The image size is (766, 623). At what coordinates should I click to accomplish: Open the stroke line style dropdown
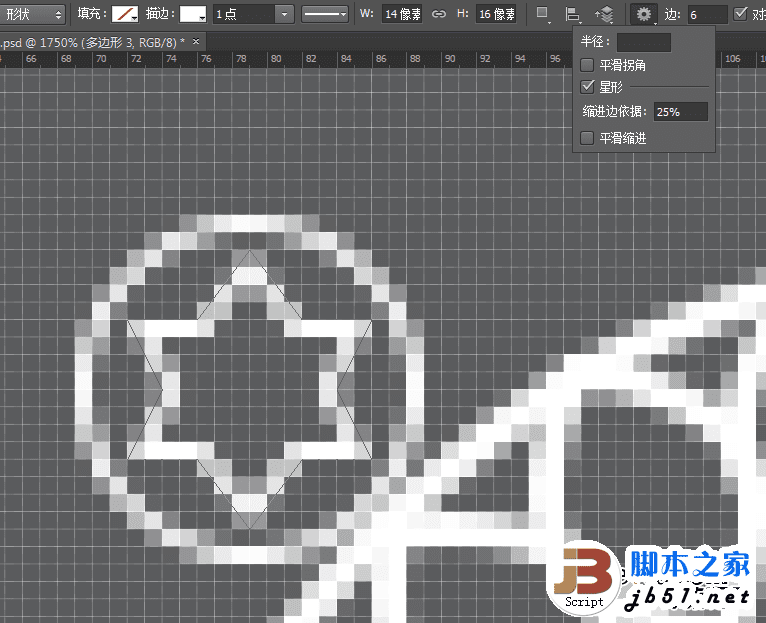[324, 14]
